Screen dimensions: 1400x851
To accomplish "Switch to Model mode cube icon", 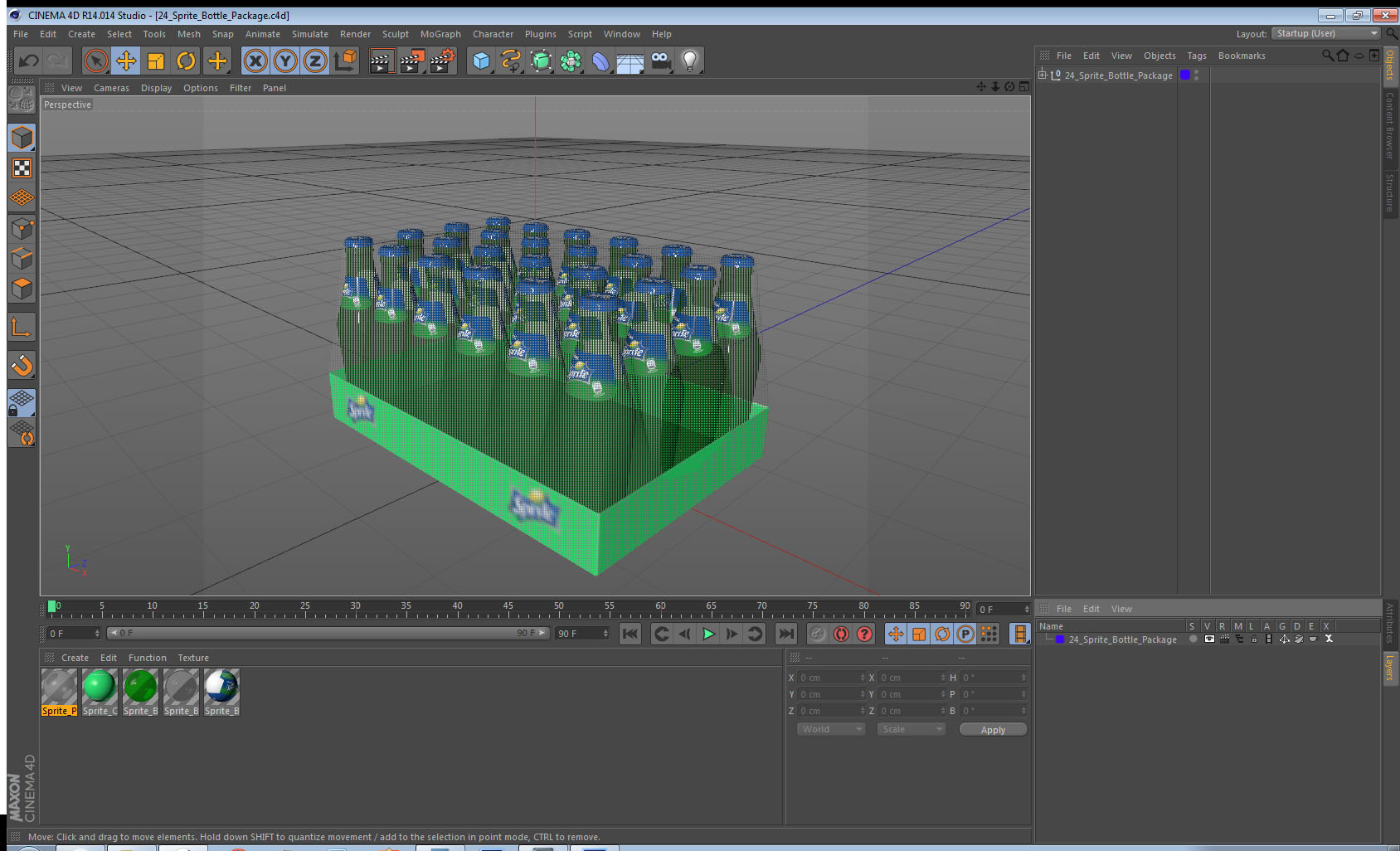I will tap(22, 138).
